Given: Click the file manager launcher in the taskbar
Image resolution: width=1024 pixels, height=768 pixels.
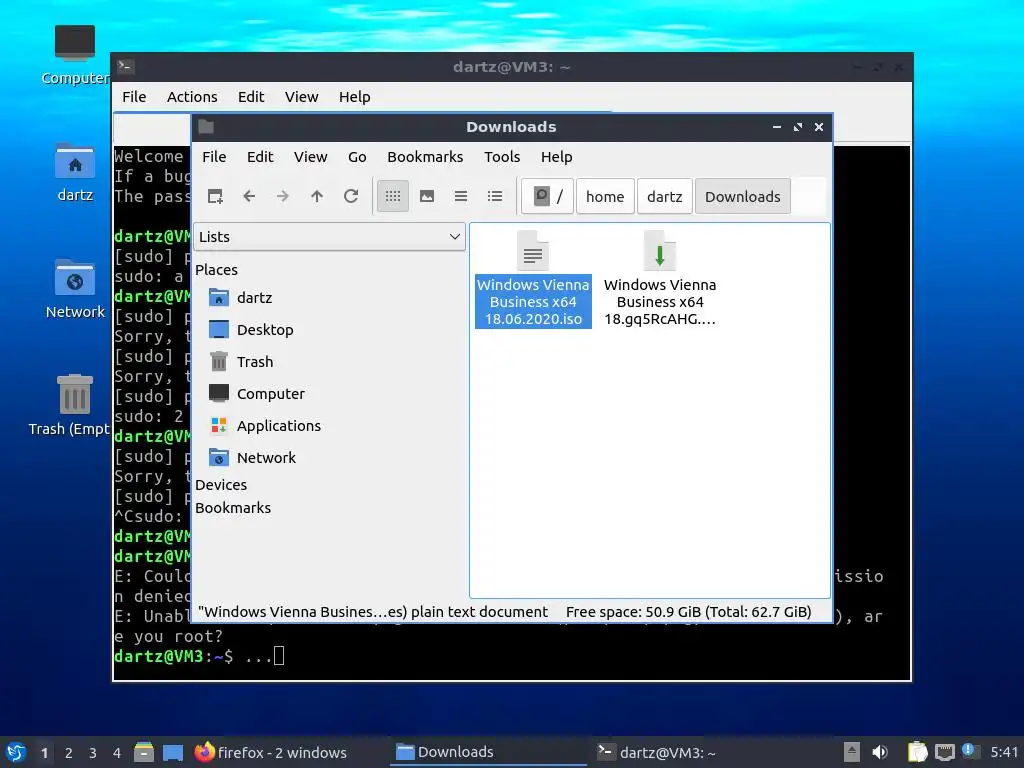Looking at the screenshot, I should coord(144,752).
